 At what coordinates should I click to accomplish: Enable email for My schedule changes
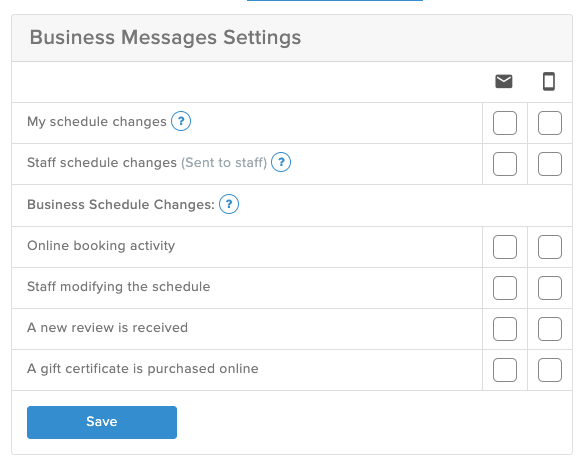coord(505,123)
